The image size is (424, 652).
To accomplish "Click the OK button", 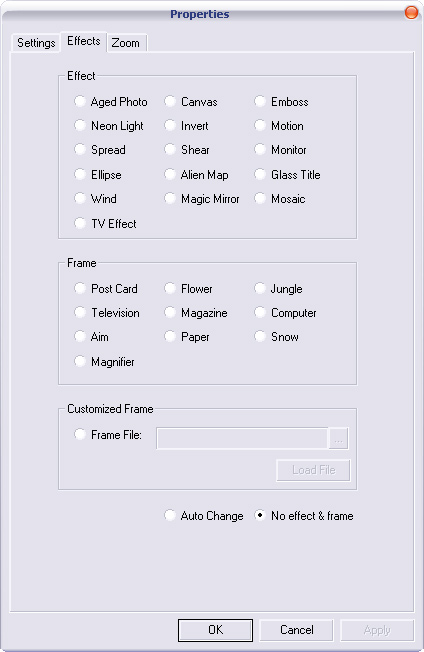I will (215, 630).
